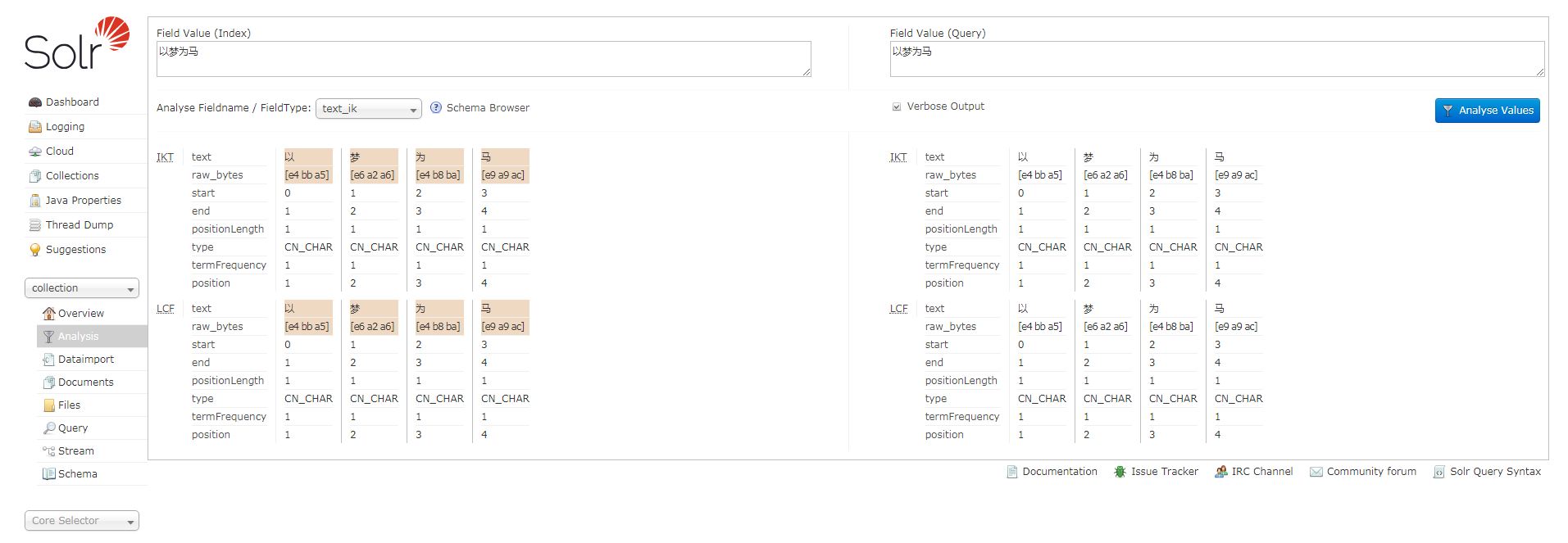This screenshot has height=543, width=1568.
Task: Expand the Core Selector dropdown
Action: pyautogui.click(x=82, y=521)
